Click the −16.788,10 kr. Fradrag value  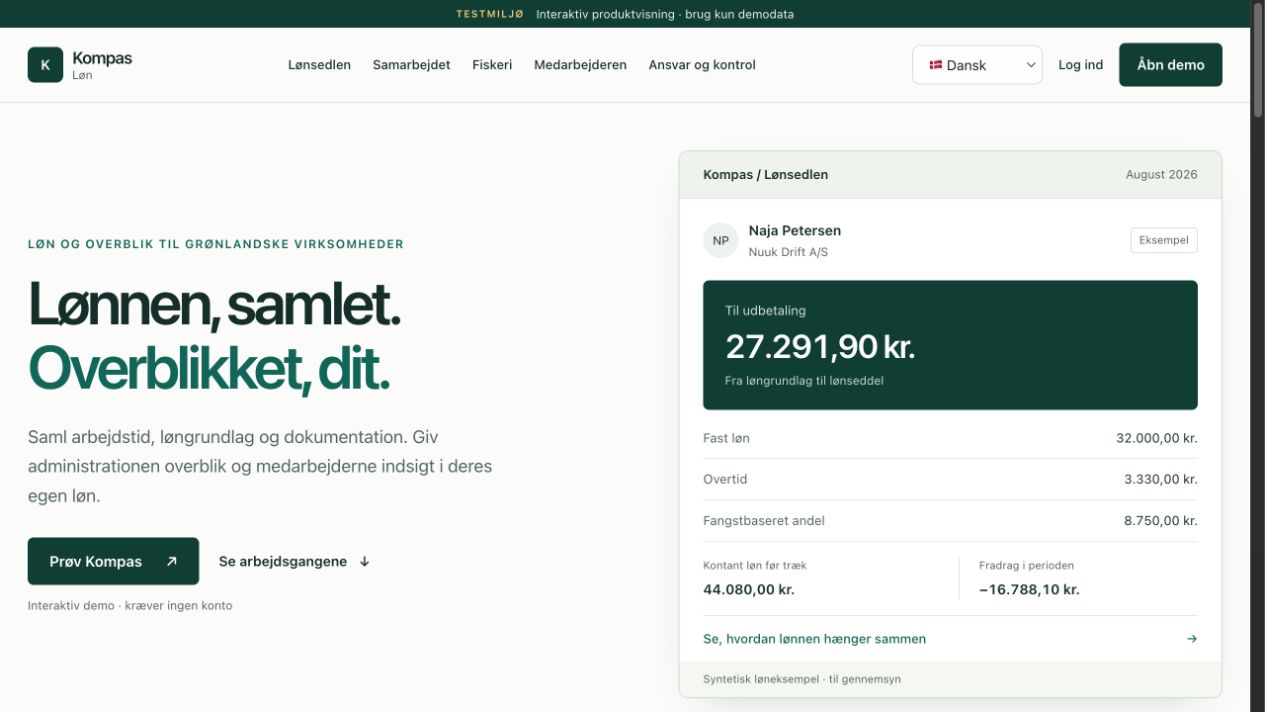click(x=1029, y=590)
